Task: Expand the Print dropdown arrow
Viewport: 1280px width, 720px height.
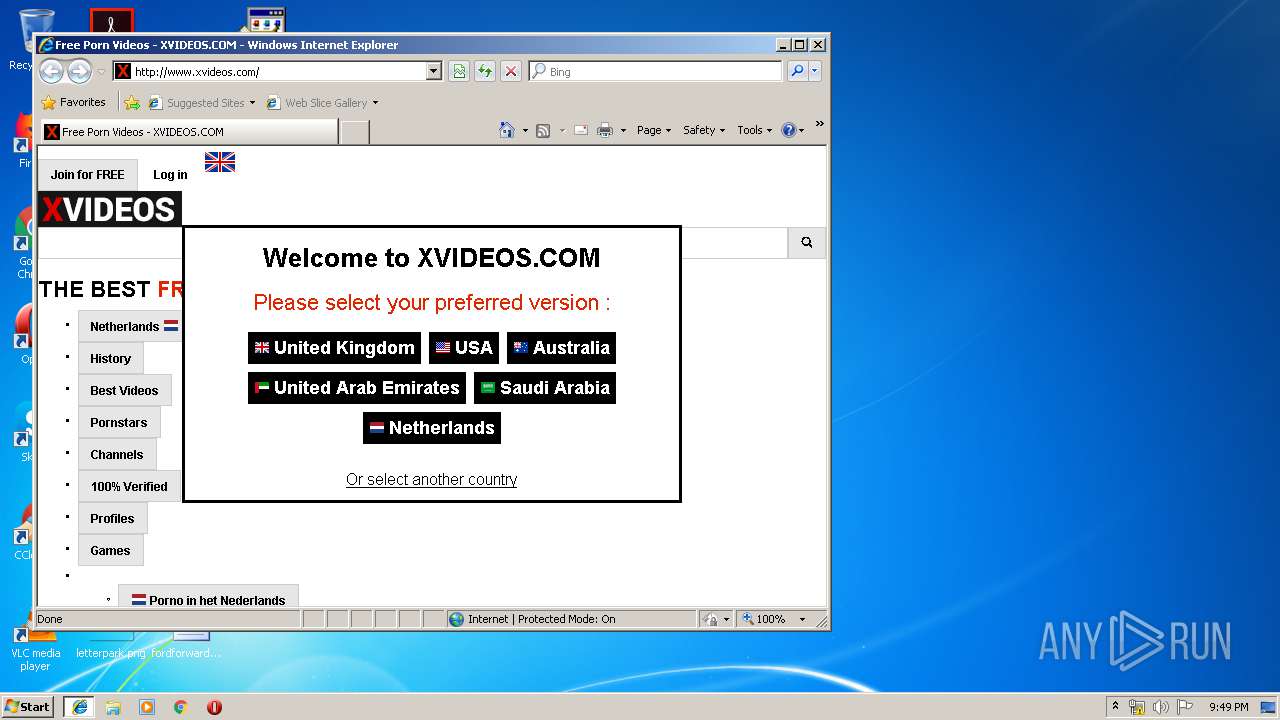Action: (623, 130)
